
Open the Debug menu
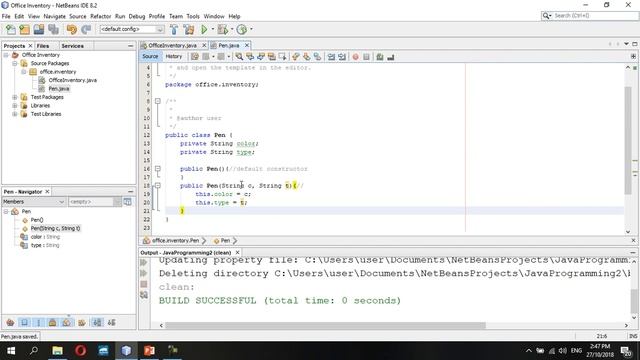137,16
